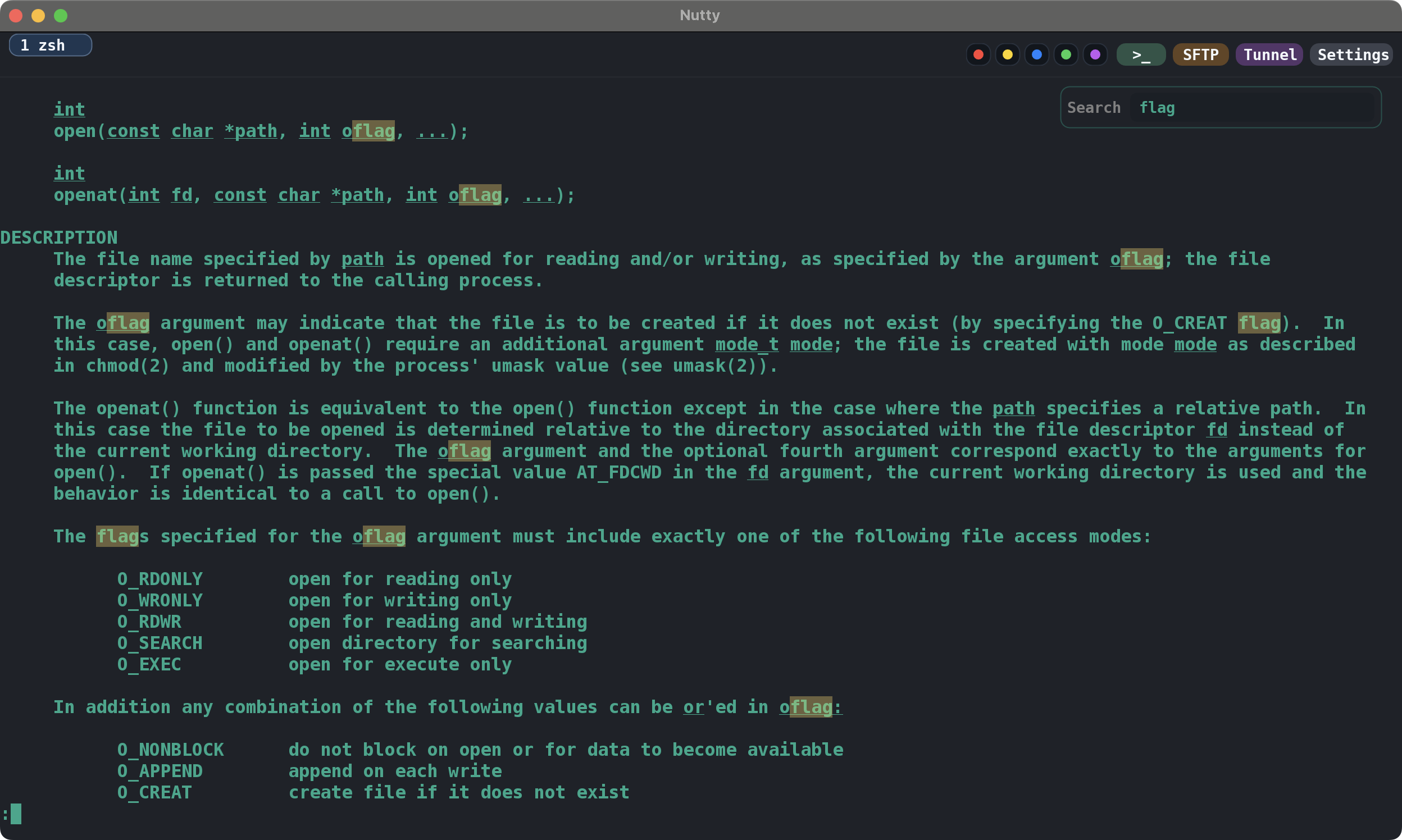Select the blue color dot

[x=1037, y=55]
